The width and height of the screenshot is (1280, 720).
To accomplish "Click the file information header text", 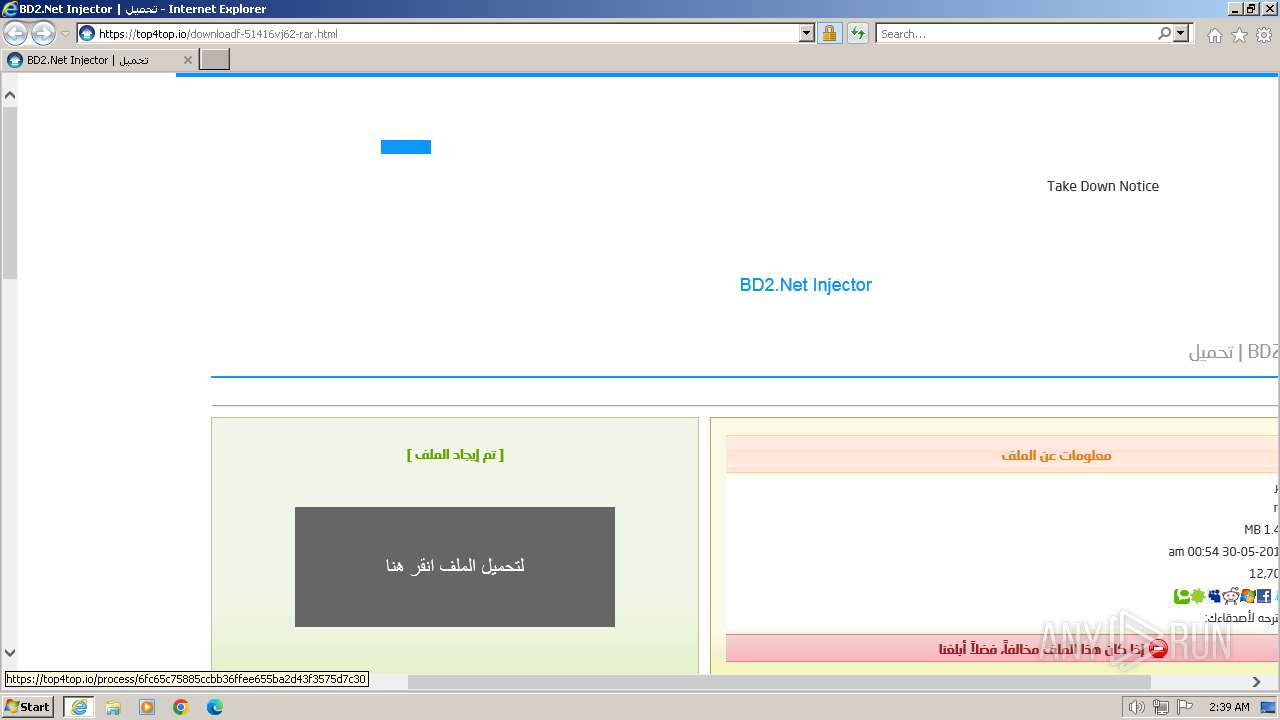I will pos(1056,456).
